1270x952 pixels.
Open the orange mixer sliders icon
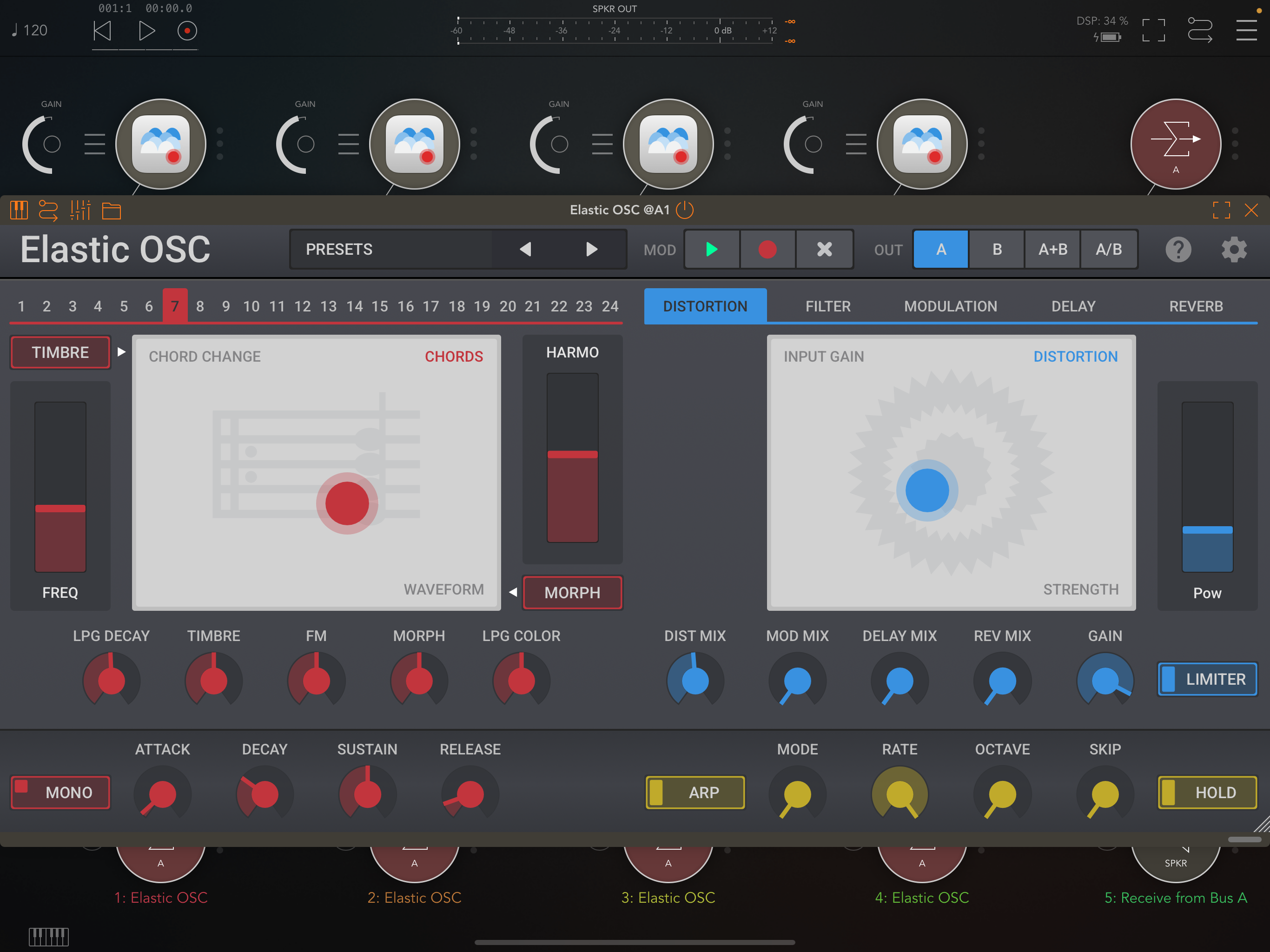pos(80,210)
